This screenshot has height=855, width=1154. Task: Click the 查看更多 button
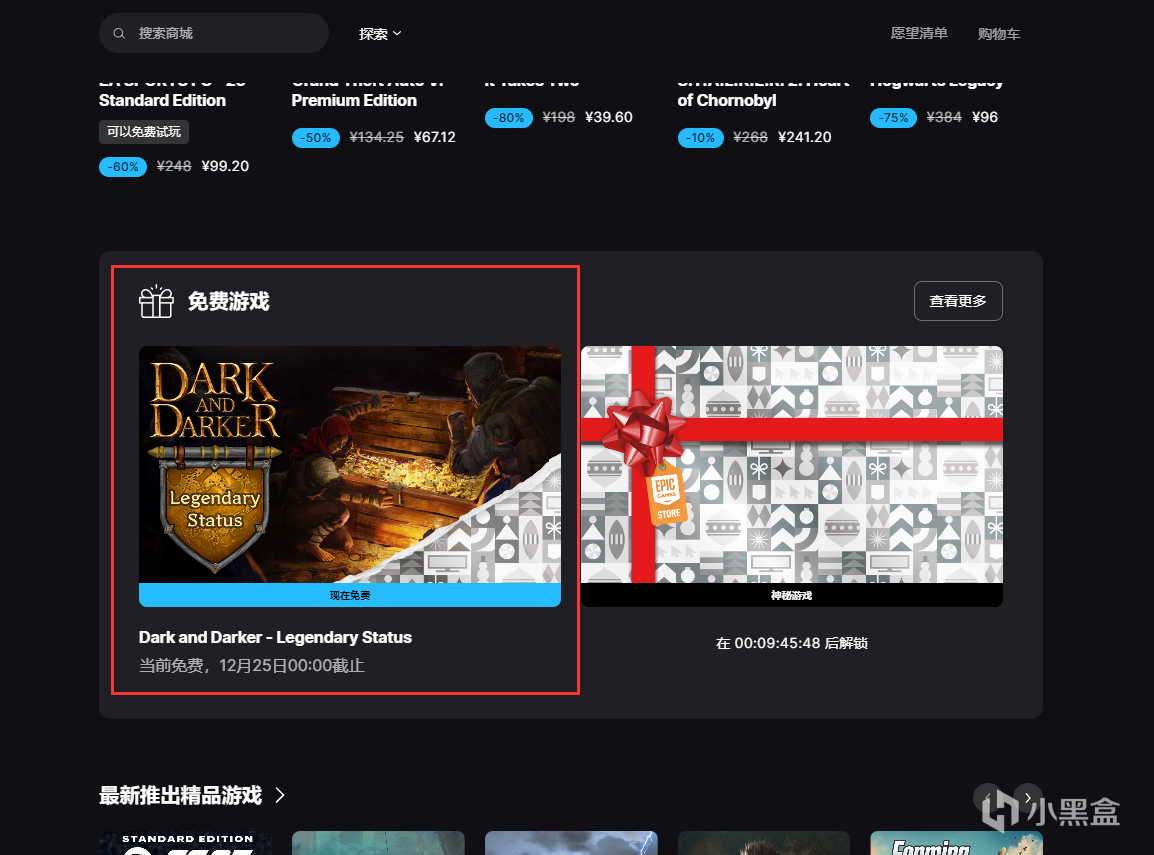(x=957, y=301)
